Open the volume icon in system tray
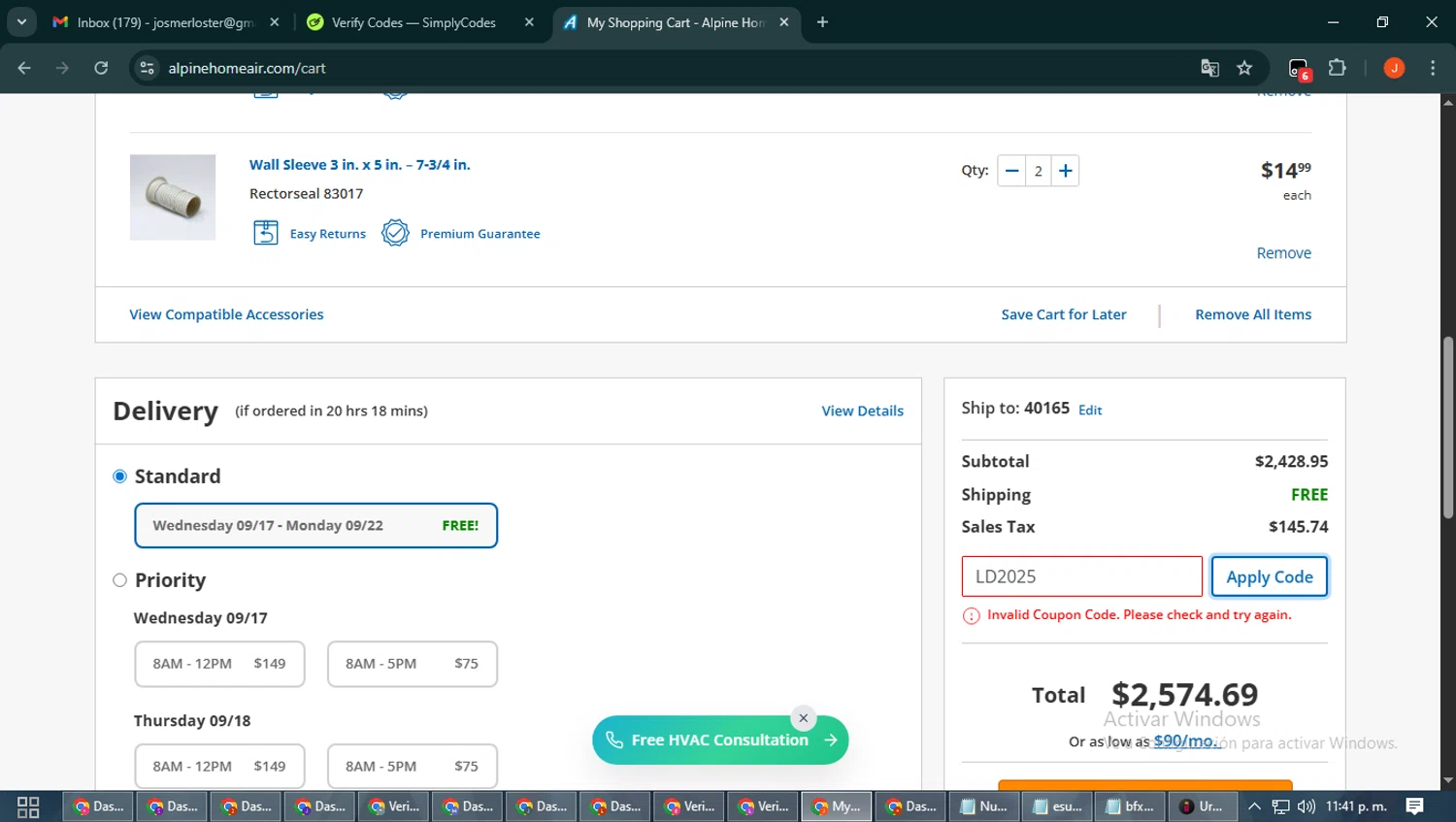The image size is (1456, 822). coord(1307,806)
